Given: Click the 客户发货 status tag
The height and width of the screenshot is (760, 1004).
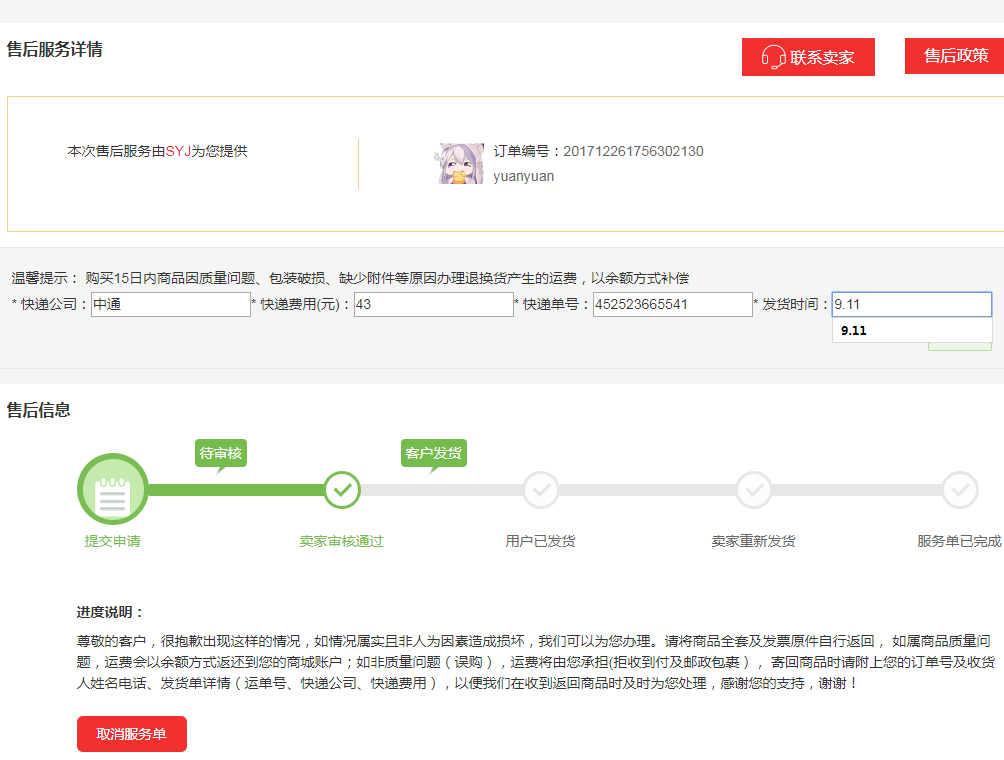Looking at the screenshot, I should click(433, 453).
